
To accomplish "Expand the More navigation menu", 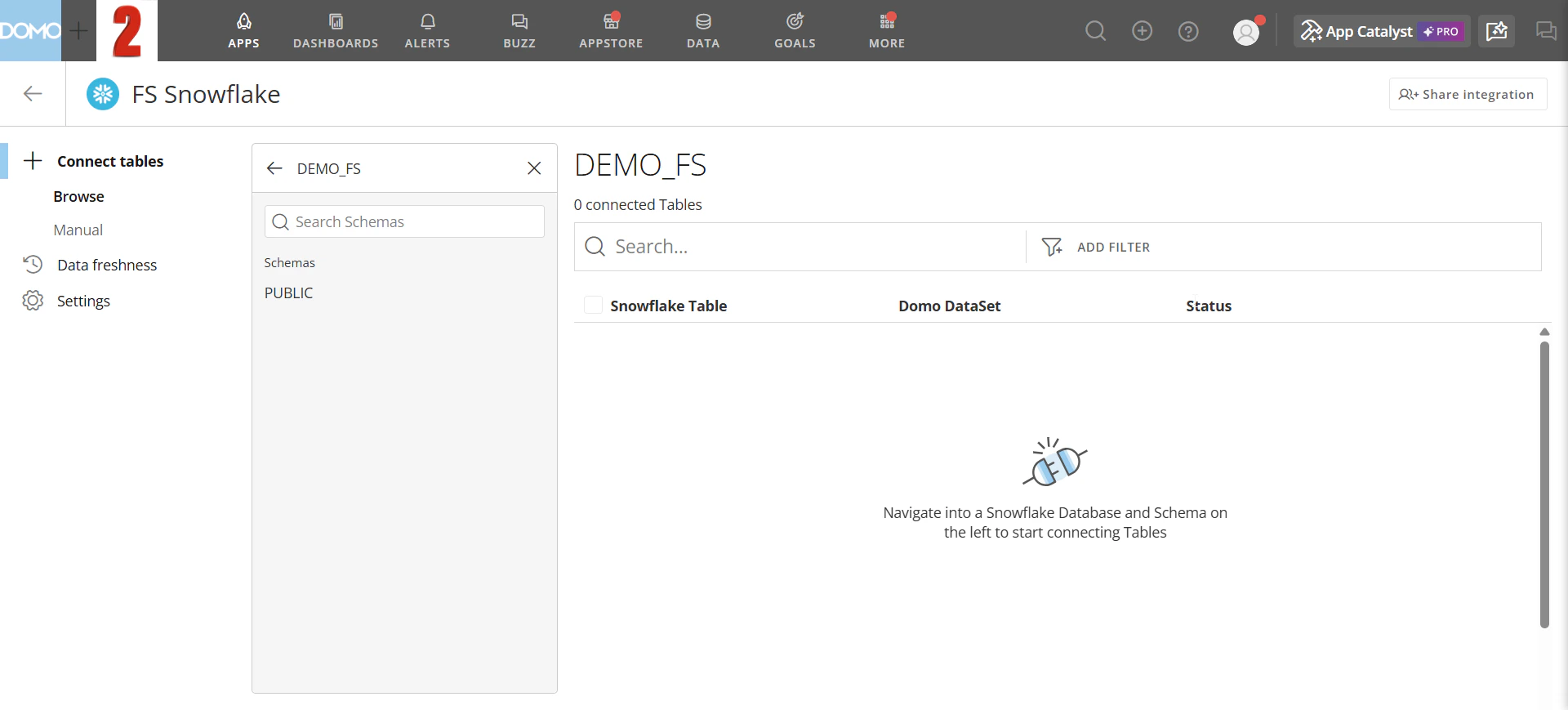I will point(887,31).
